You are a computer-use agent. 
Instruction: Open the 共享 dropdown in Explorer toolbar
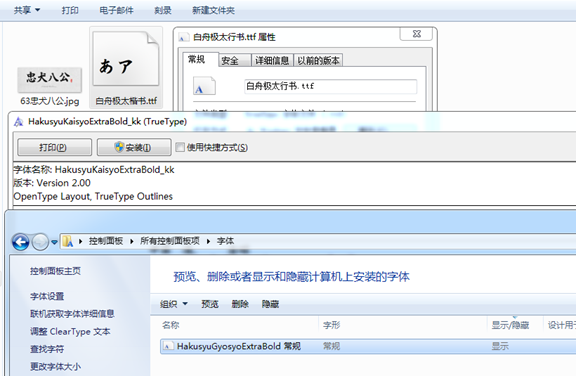(27, 10)
